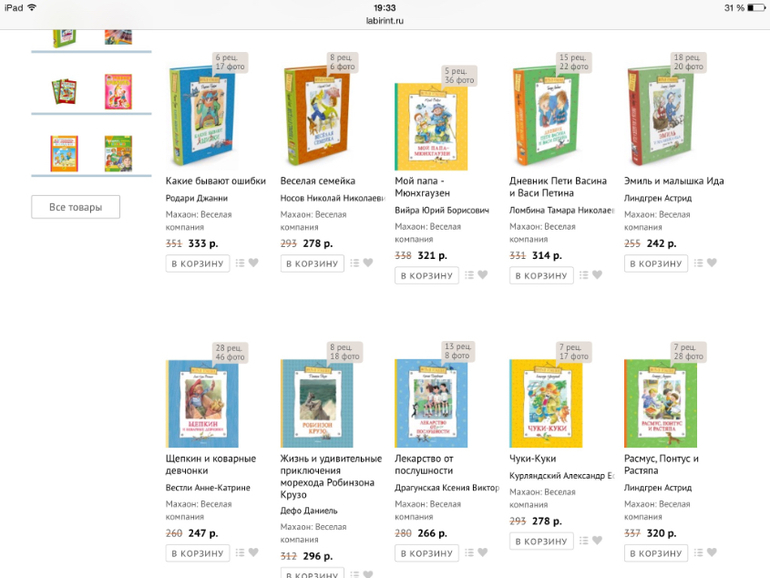Image resolution: width=770 pixels, height=578 pixels.
Task: Click heart icon for 'Веселая семейка'
Action: [368, 263]
